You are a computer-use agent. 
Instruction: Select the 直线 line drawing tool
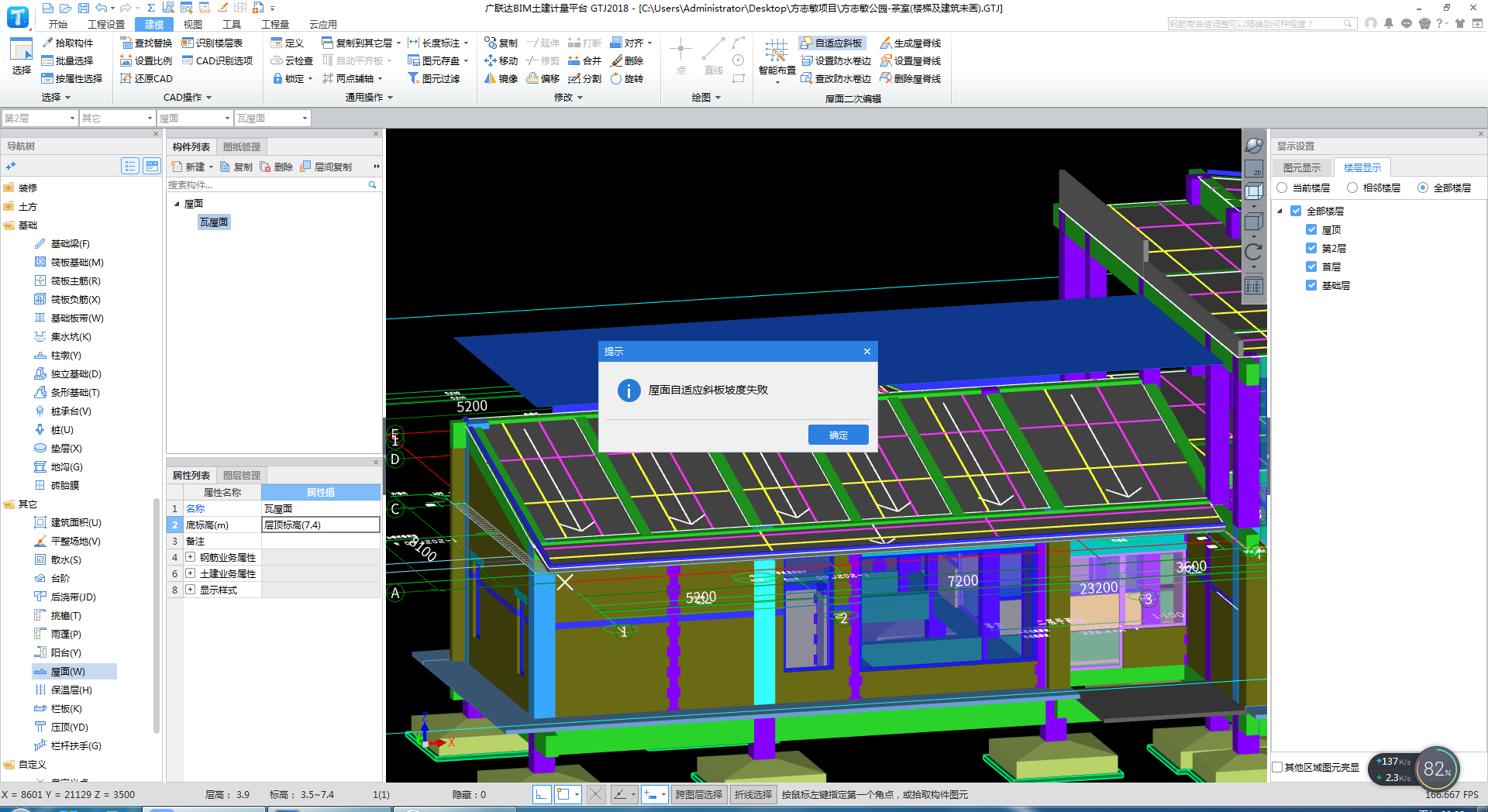[x=714, y=57]
